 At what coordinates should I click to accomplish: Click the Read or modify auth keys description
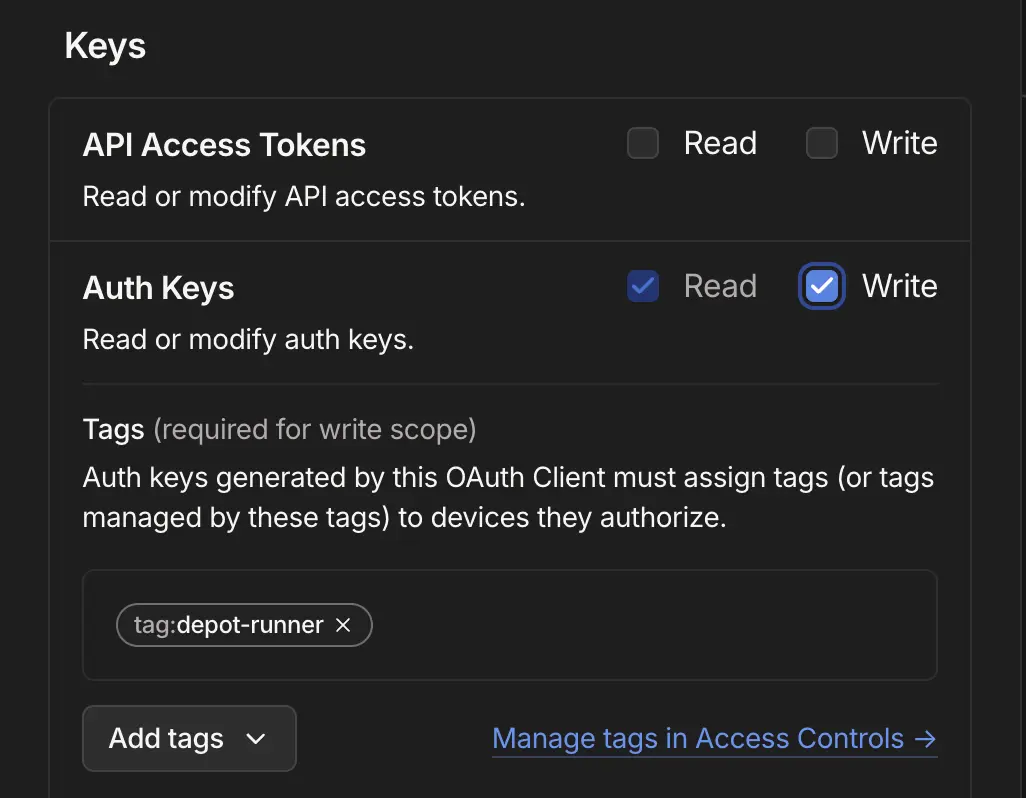248,339
